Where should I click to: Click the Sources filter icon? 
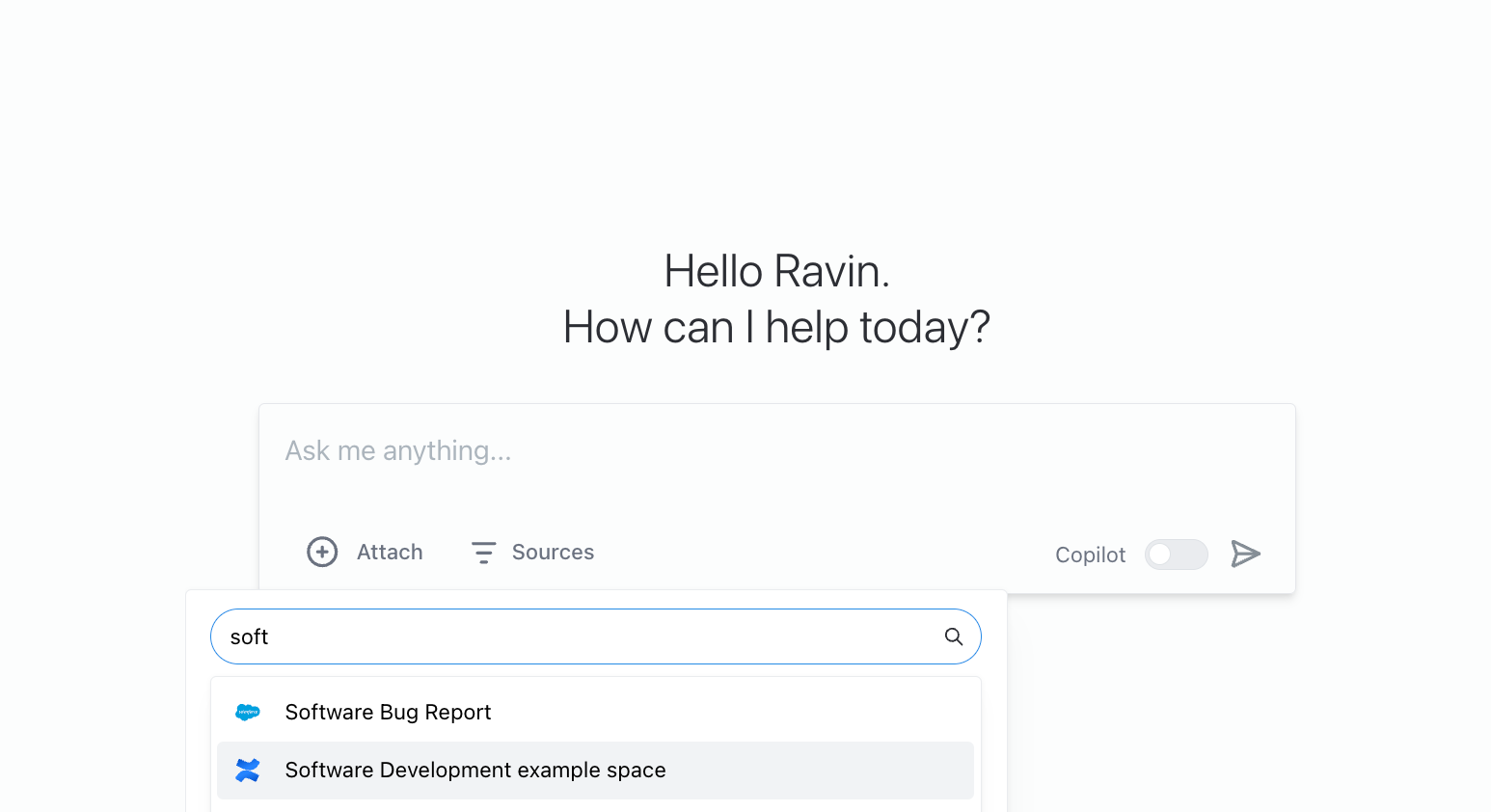[483, 553]
